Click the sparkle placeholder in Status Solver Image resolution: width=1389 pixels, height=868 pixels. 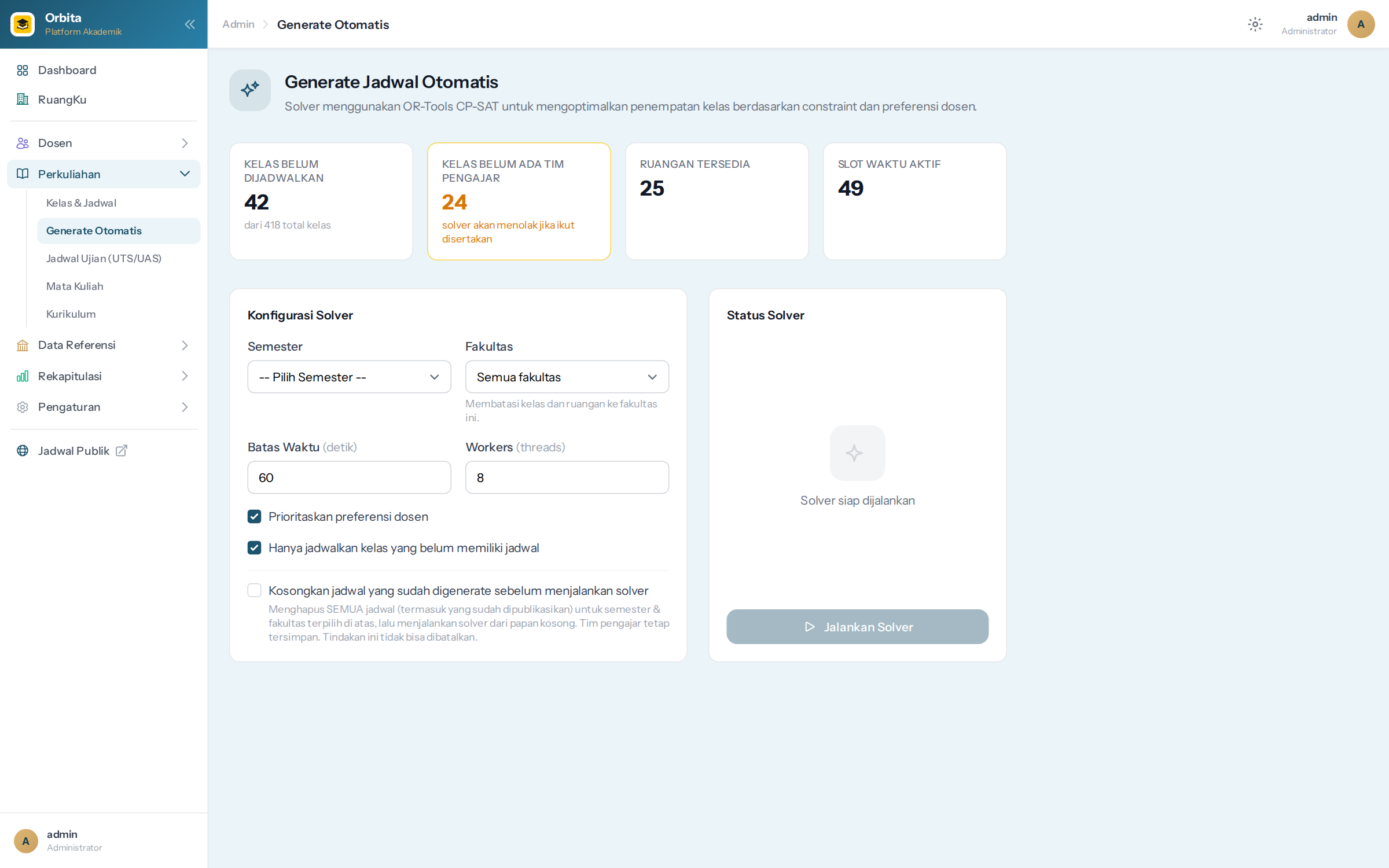(x=857, y=453)
